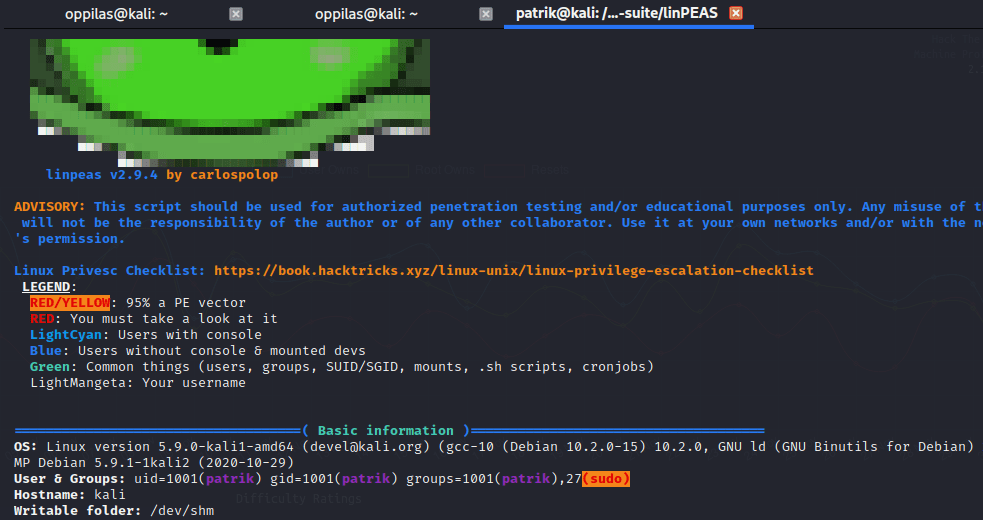Click the orange ADVISORY label

[x=50, y=207]
